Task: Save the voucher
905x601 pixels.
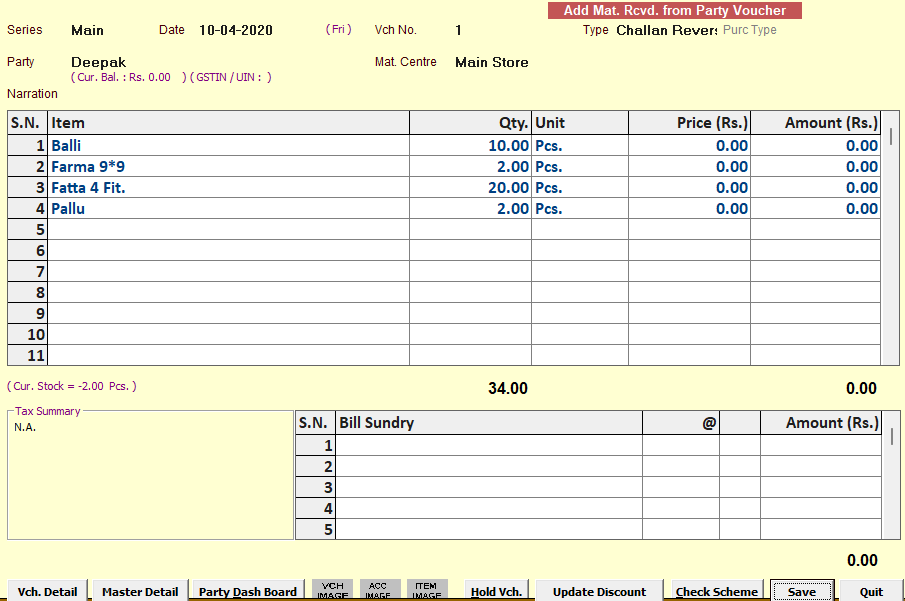Action: pyautogui.click(x=801, y=591)
